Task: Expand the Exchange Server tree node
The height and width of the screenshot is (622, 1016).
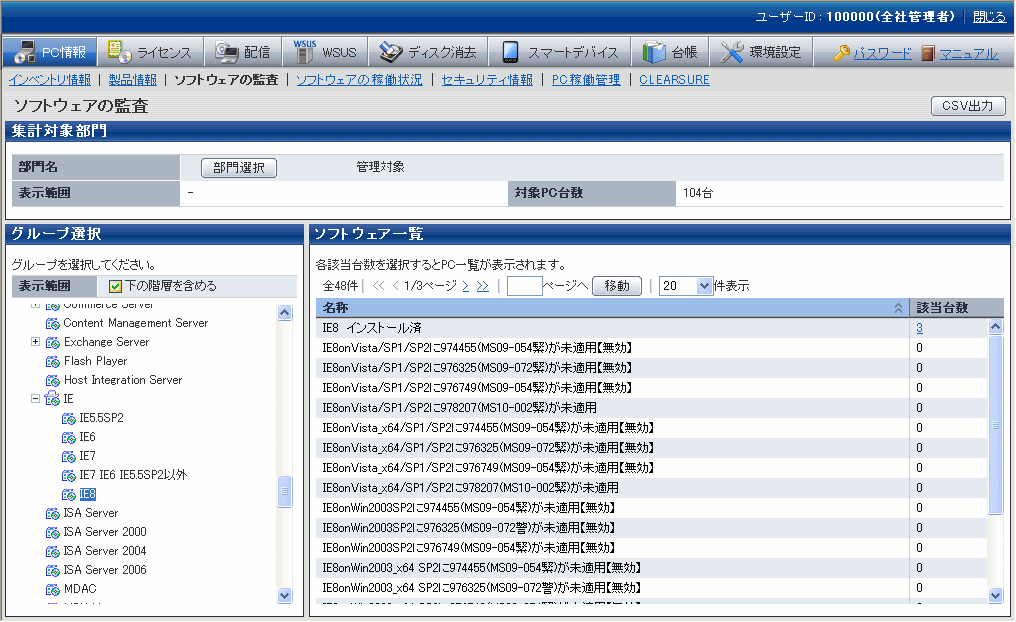Action: [x=36, y=342]
